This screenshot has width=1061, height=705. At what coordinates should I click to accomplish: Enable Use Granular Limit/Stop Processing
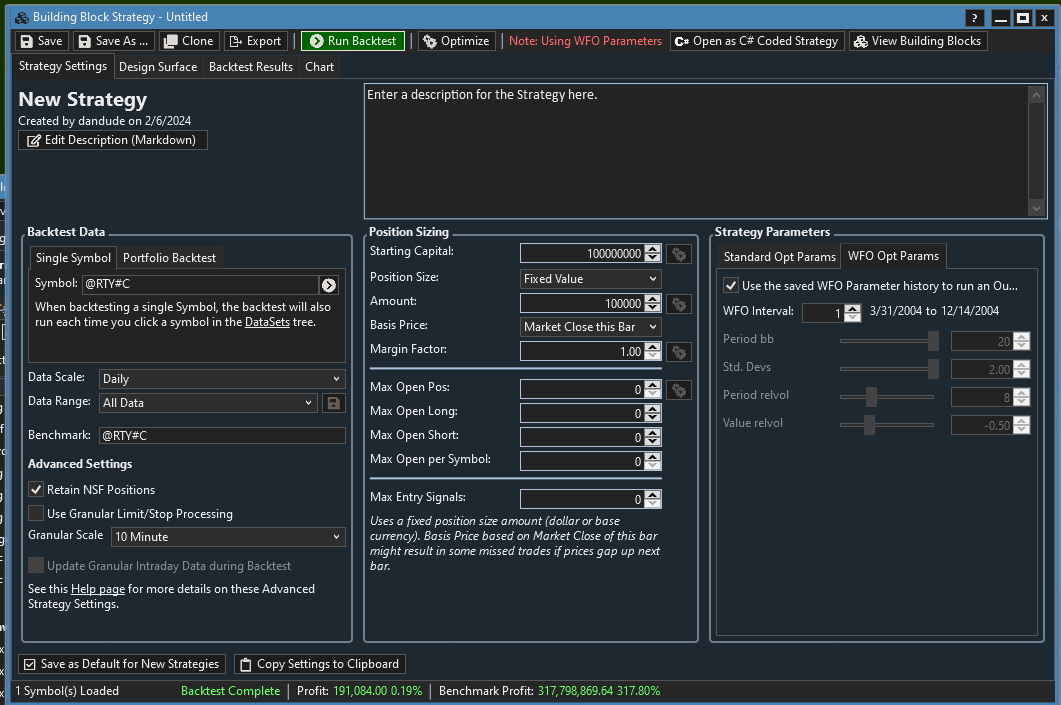pyautogui.click(x=36, y=514)
